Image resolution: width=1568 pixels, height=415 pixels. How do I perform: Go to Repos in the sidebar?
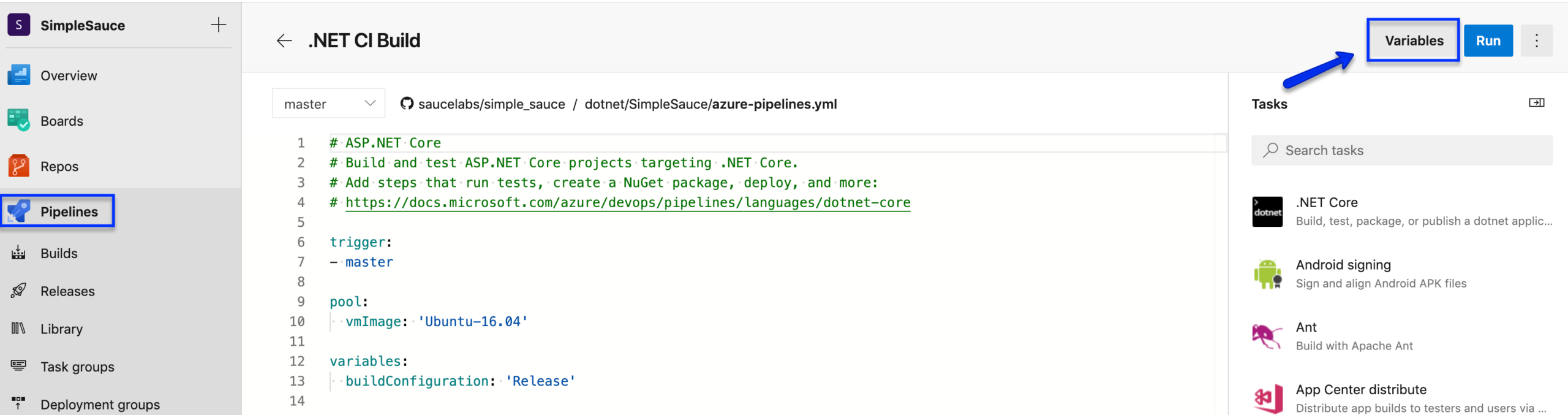point(59,166)
